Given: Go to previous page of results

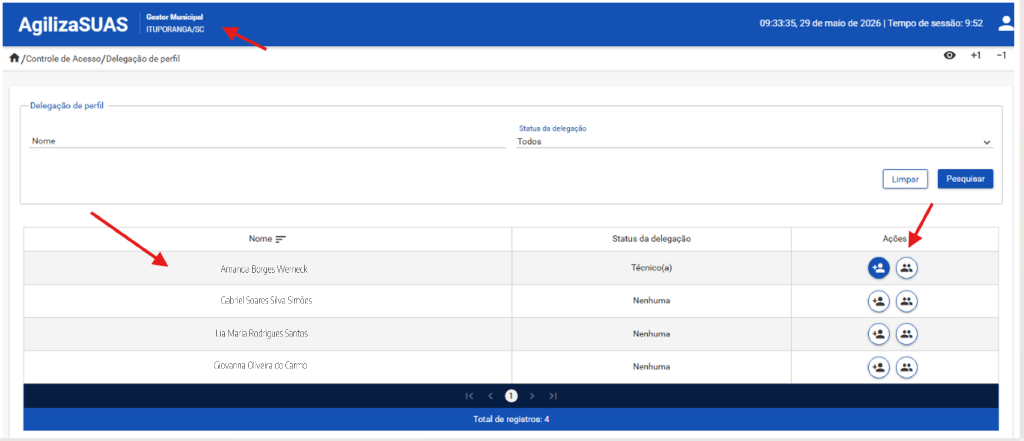Looking at the screenshot, I should click(490, 396).
